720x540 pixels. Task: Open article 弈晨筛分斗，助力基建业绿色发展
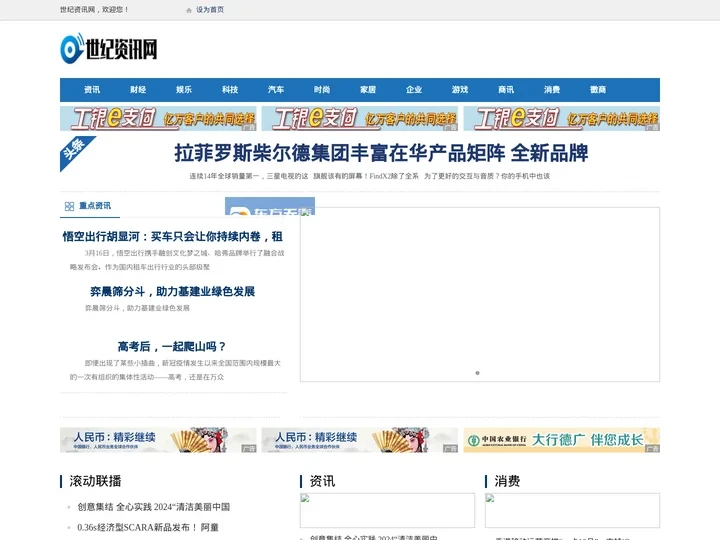point(173,292)
